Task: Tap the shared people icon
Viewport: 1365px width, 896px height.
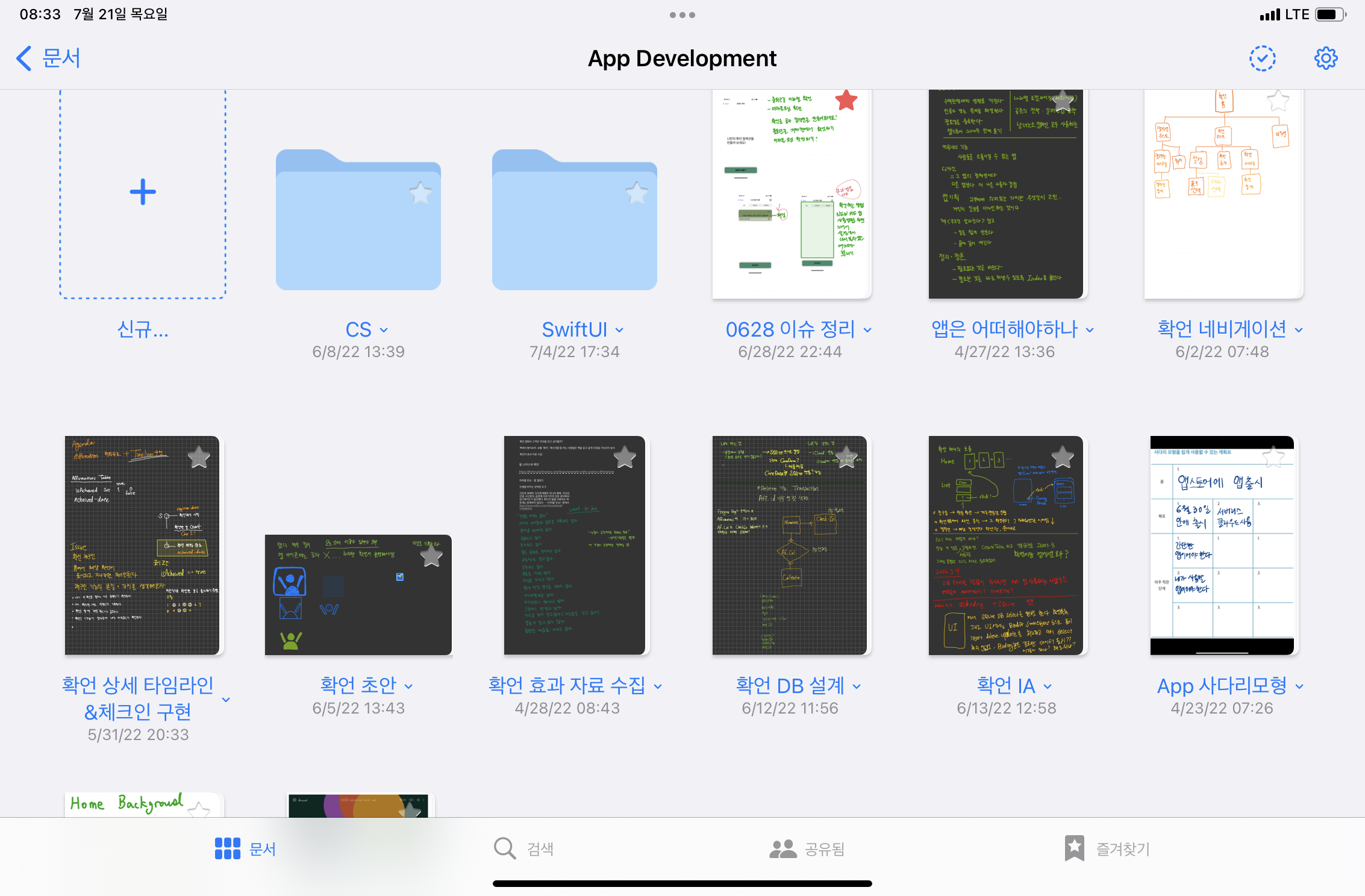Action: tap(782, 848)
